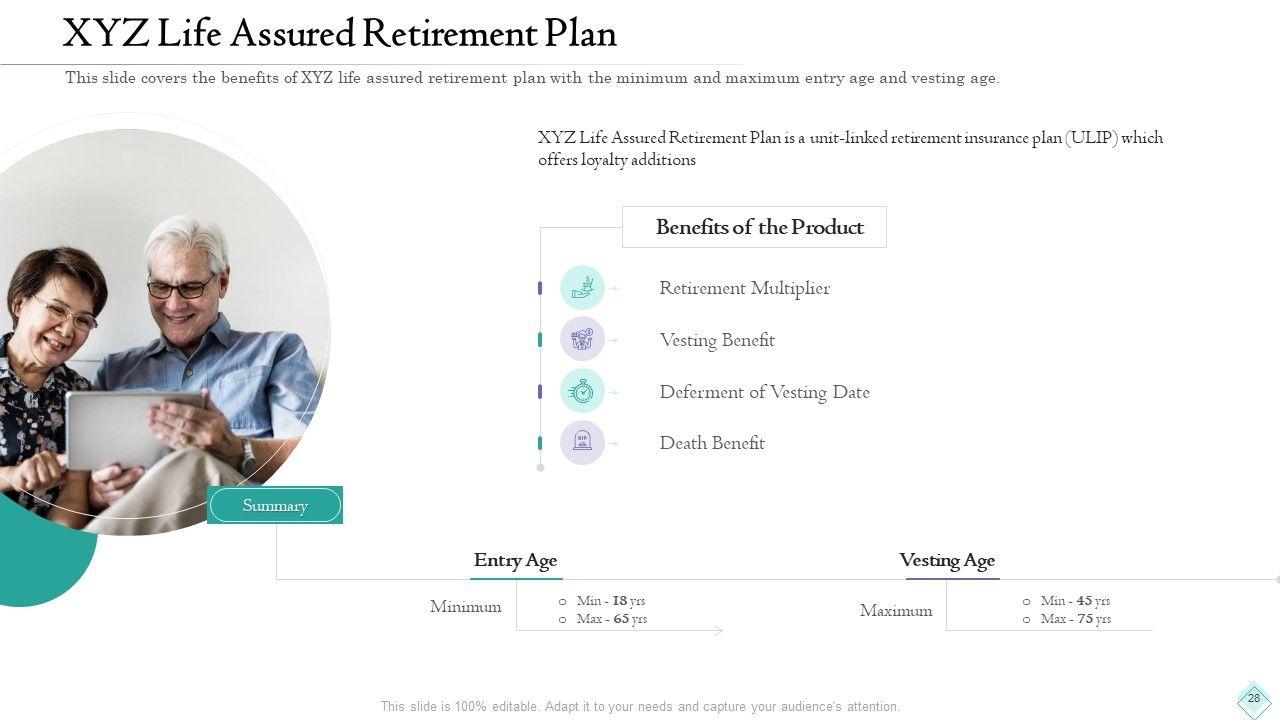This screenshot has height=720, width=1280.
Task: Click the hand-with-money Retirement Multiplier icon
Action: click(582, 288)
